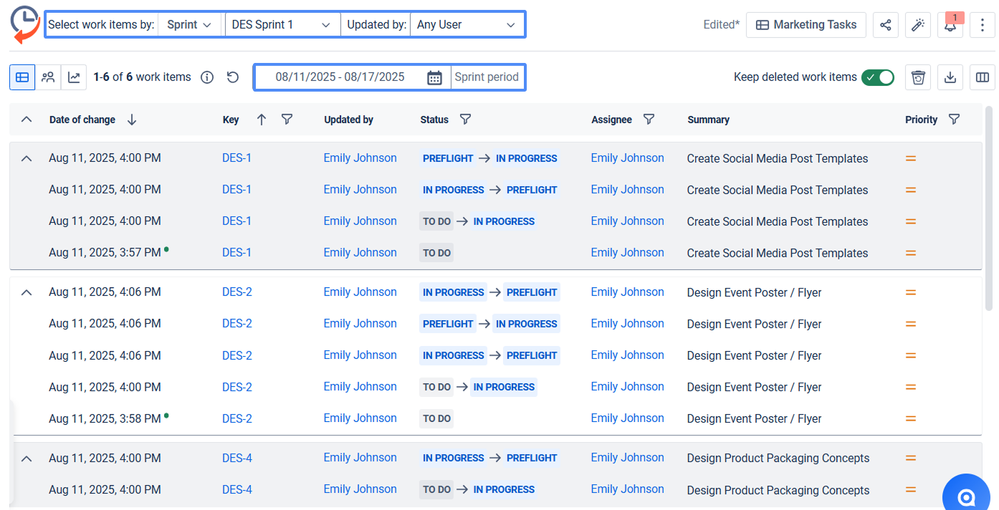Viewport: 999px width, 510px height.
Task: Click Design Event Poster / Flyer in 3:58 PM row
Action: [754, 418]
